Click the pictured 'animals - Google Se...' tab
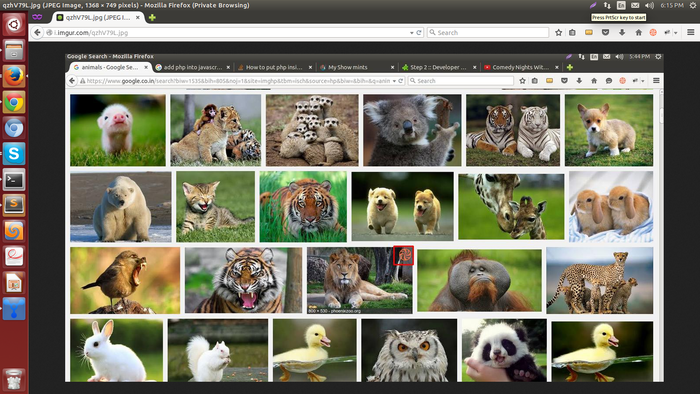700x394 pixels. coord(110,67)
